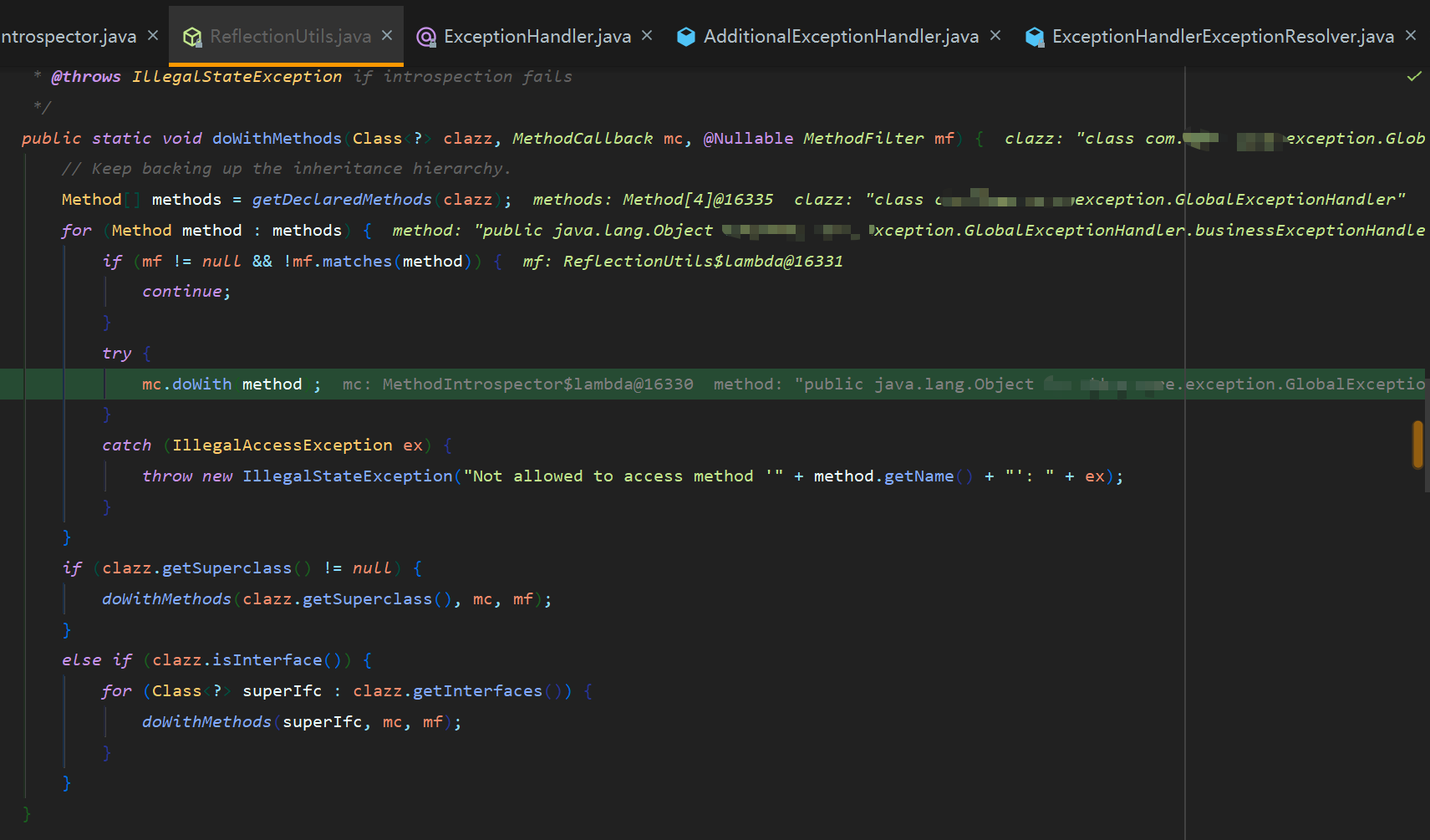Click the recursive doWithMethods call with getSuperclass
1430x840 pixels.
(x=327, y=598)
